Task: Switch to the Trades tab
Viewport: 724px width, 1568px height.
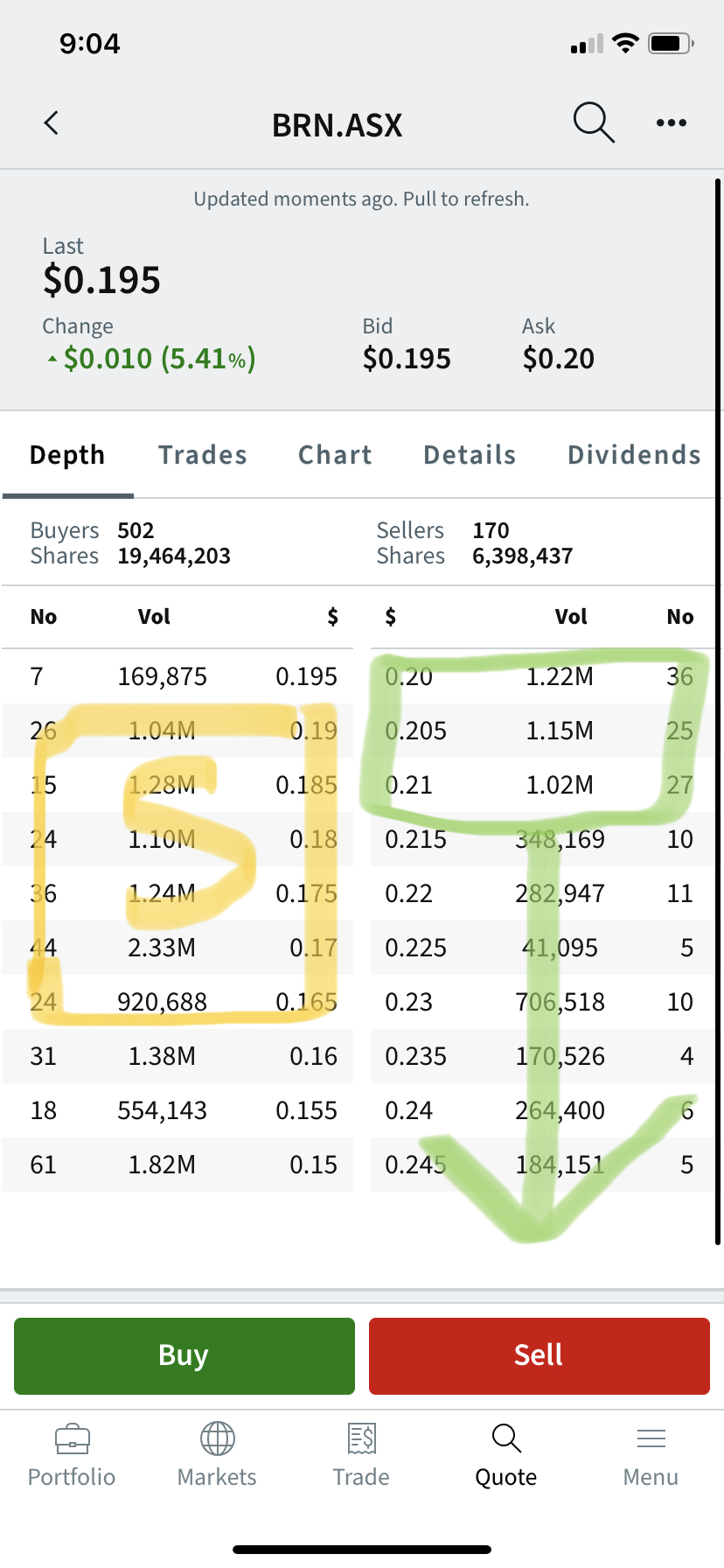Action: 202,455
